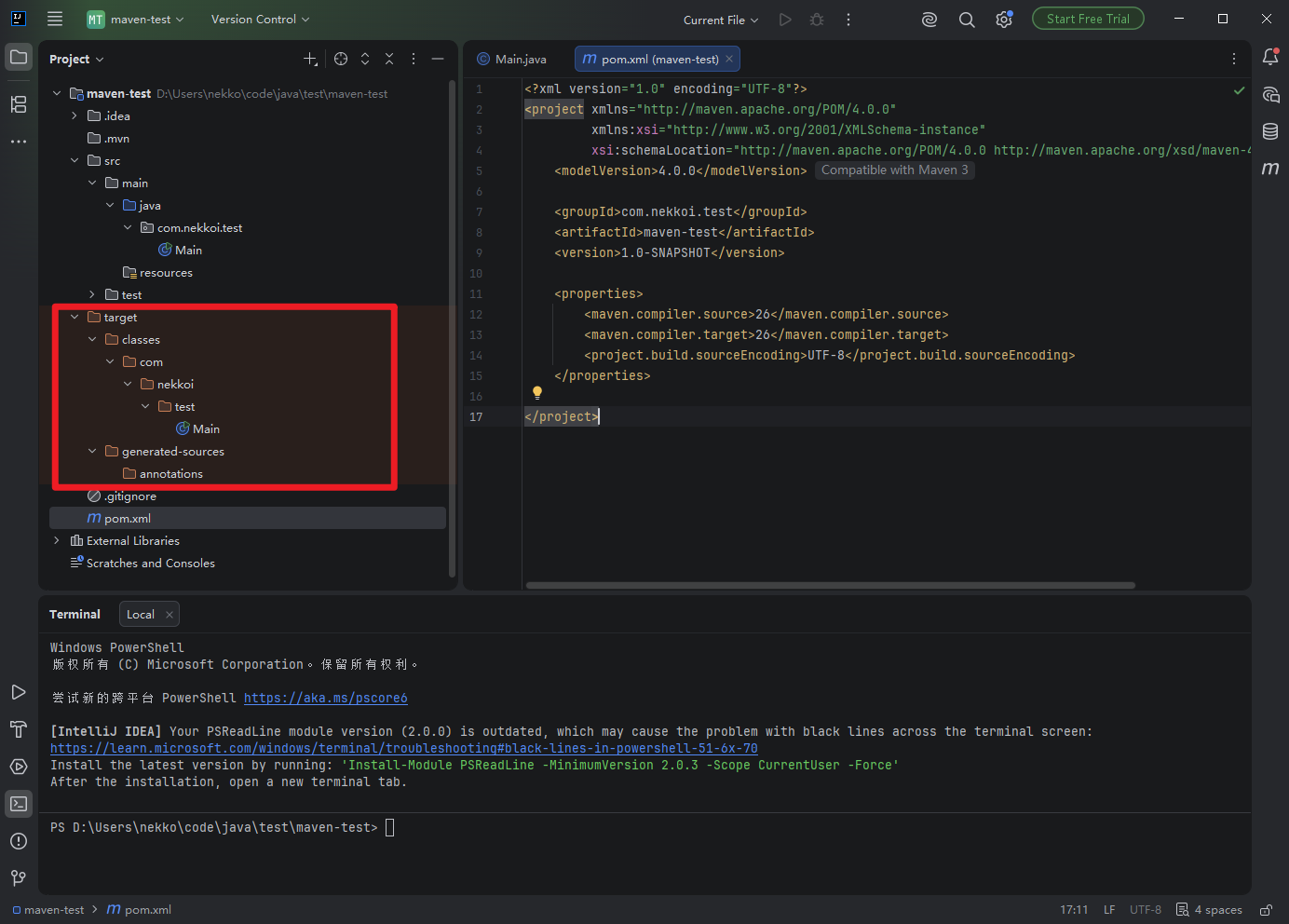Open the Services tool window
The image size is (1289, 924).
click(19, 767)
